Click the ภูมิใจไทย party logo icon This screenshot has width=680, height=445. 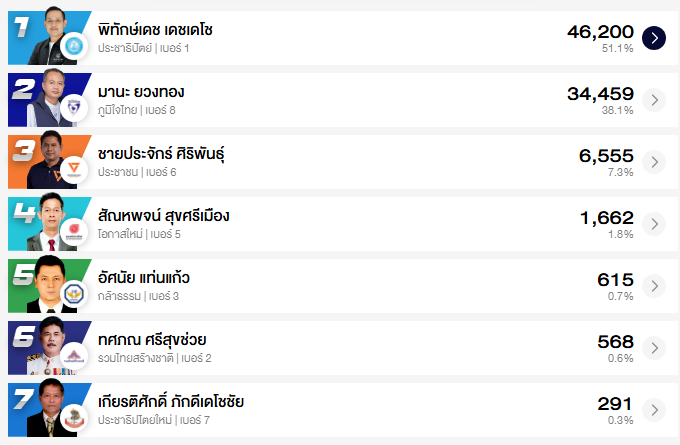(x=74, y=108)
